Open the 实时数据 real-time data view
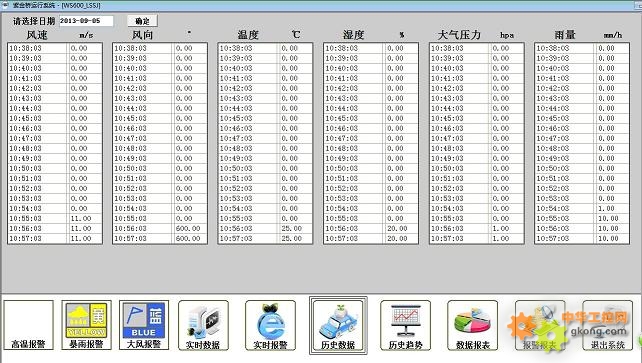This screenshot has height=363, width=642. [203, 325]
